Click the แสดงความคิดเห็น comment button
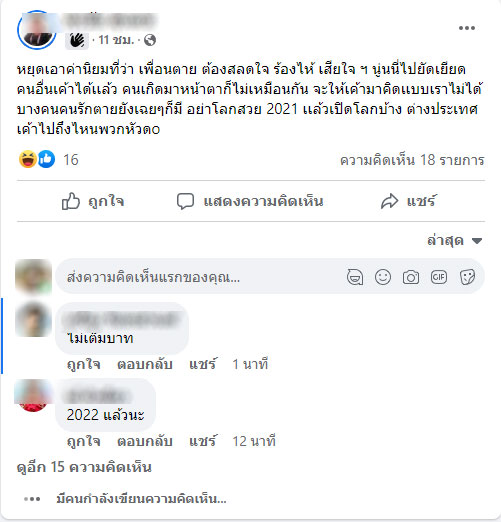The width and height of the screenshot is (501, 522). (x=250, y=201)
